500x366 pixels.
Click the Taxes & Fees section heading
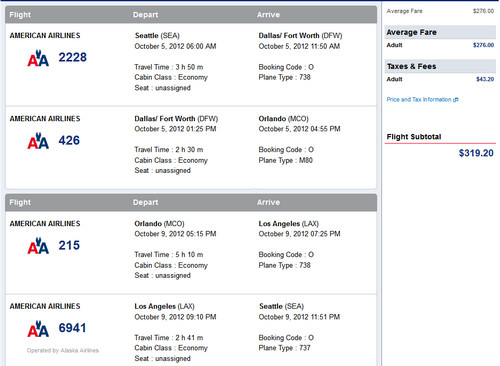point(411,66)
